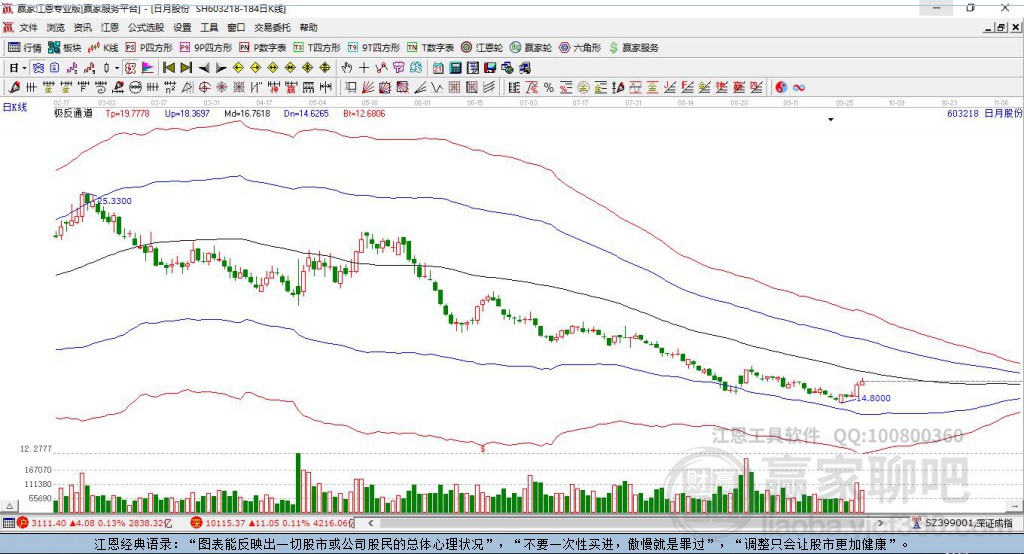Open the 交易委托 menu
Image resolution: width=1024 pixels, height=554 pixels.
(272, 27)
